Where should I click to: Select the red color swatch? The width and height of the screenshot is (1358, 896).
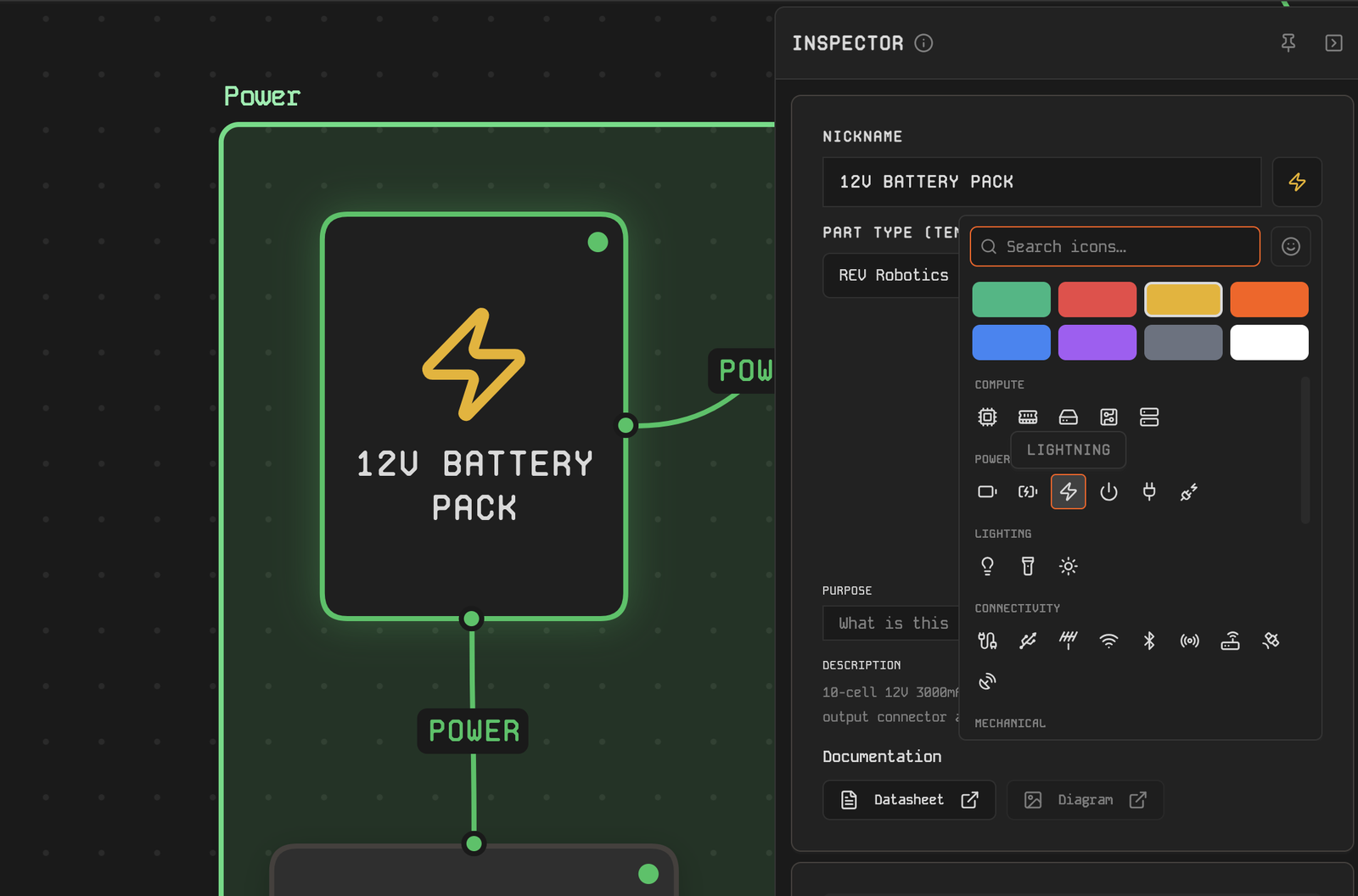point(1097,300)
